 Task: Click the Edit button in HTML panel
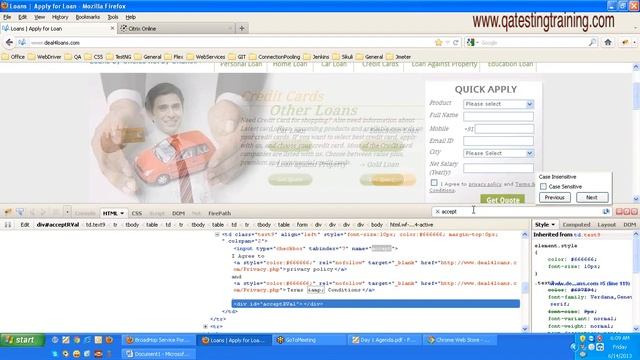point(25,224)
